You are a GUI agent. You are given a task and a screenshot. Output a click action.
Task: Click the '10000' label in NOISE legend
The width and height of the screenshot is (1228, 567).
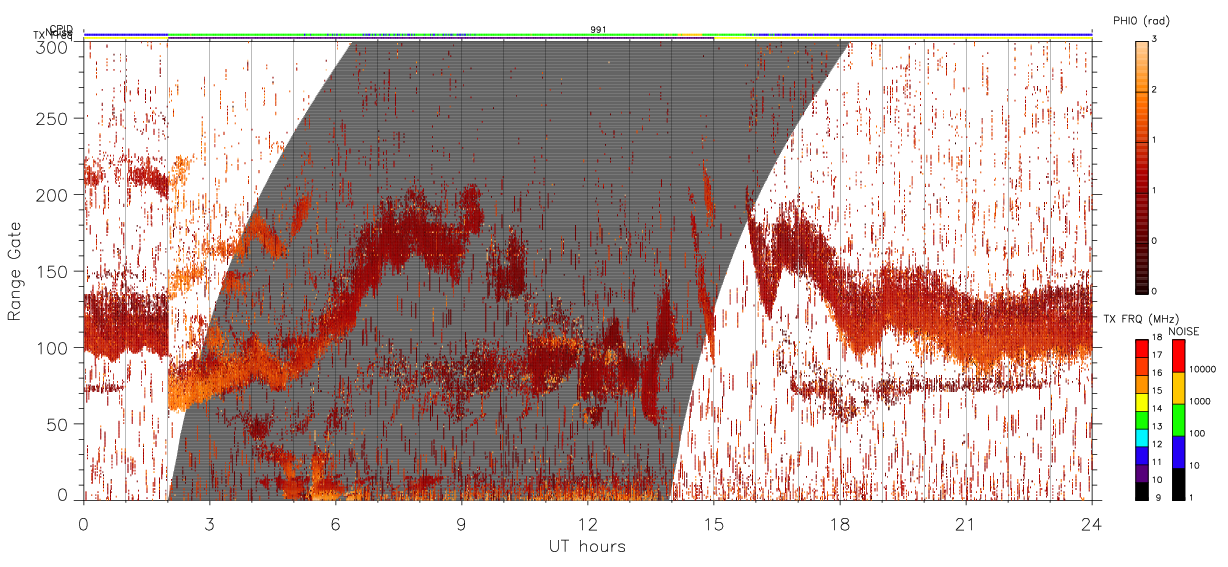coord(1202,369)
